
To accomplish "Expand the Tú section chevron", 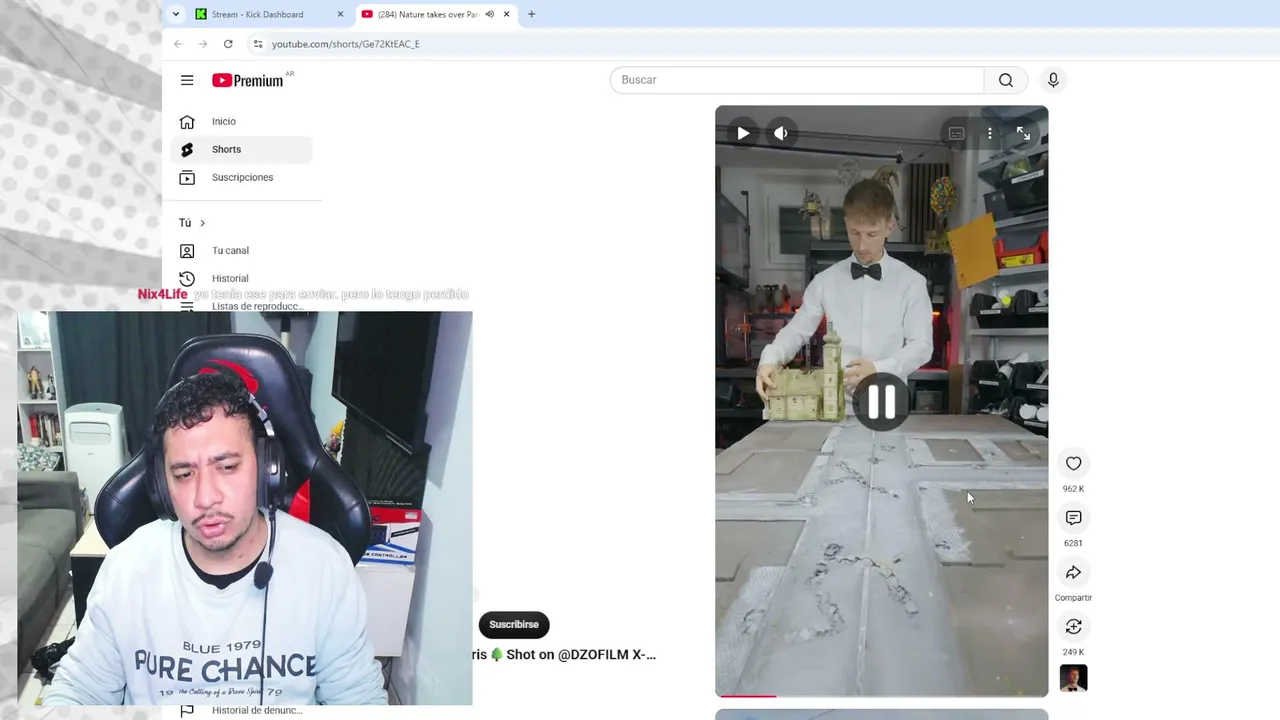I will click(x=202, y=223).
